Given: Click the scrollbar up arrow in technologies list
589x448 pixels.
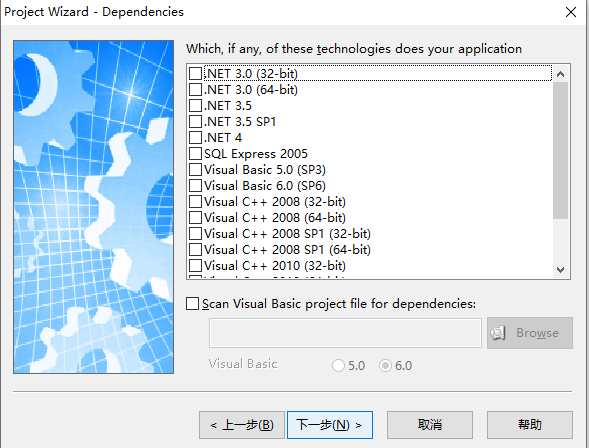Looking at the screenshot, I should point(560,74).
